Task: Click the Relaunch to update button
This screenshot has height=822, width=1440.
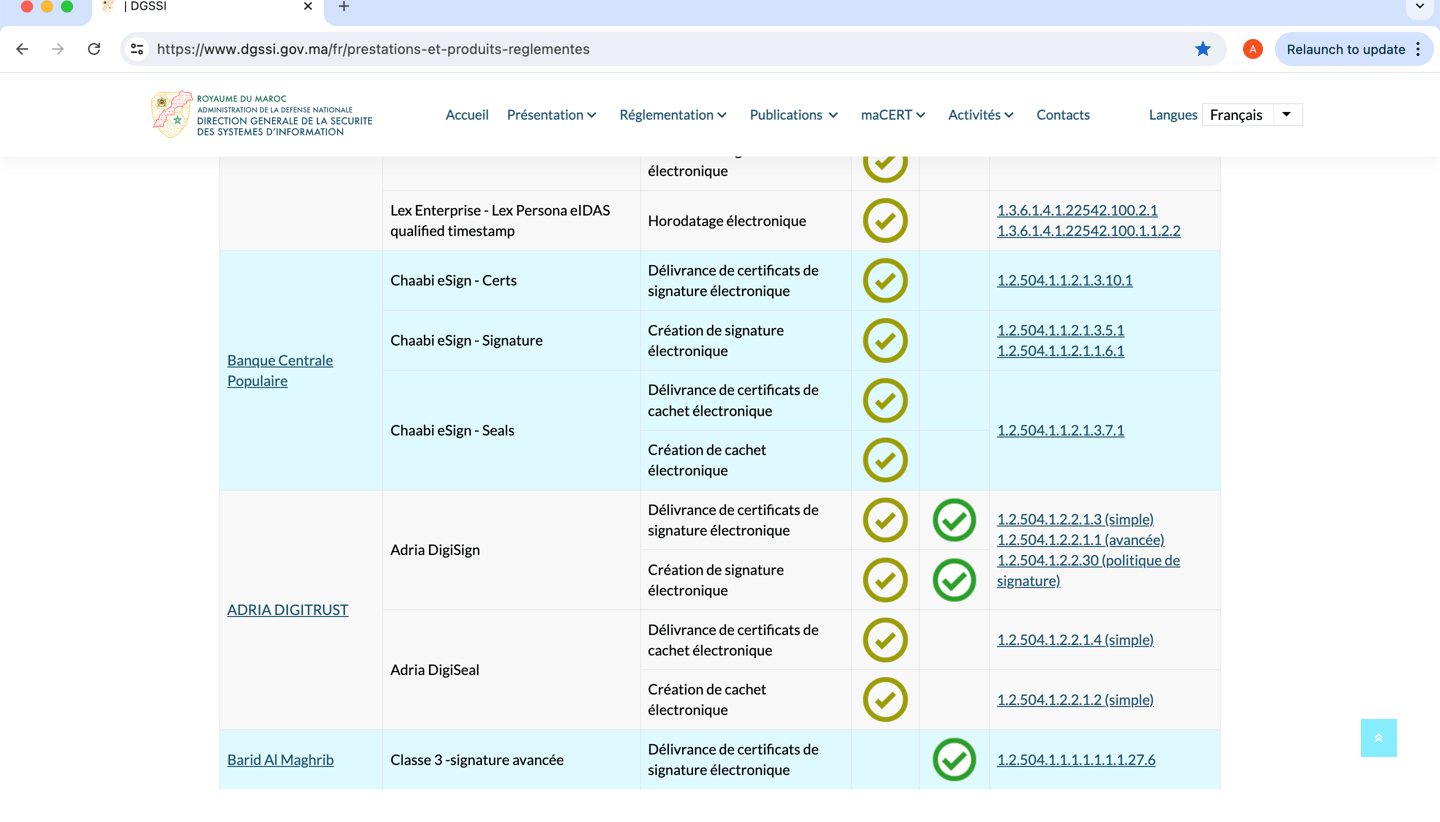Action: pos(1354,49)
